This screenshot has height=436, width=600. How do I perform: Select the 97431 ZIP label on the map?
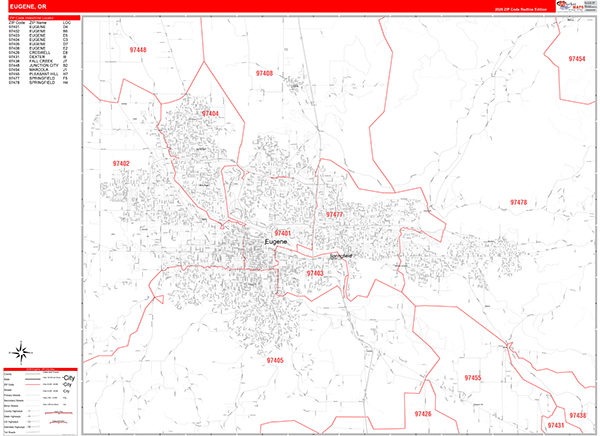pos(556,425)
